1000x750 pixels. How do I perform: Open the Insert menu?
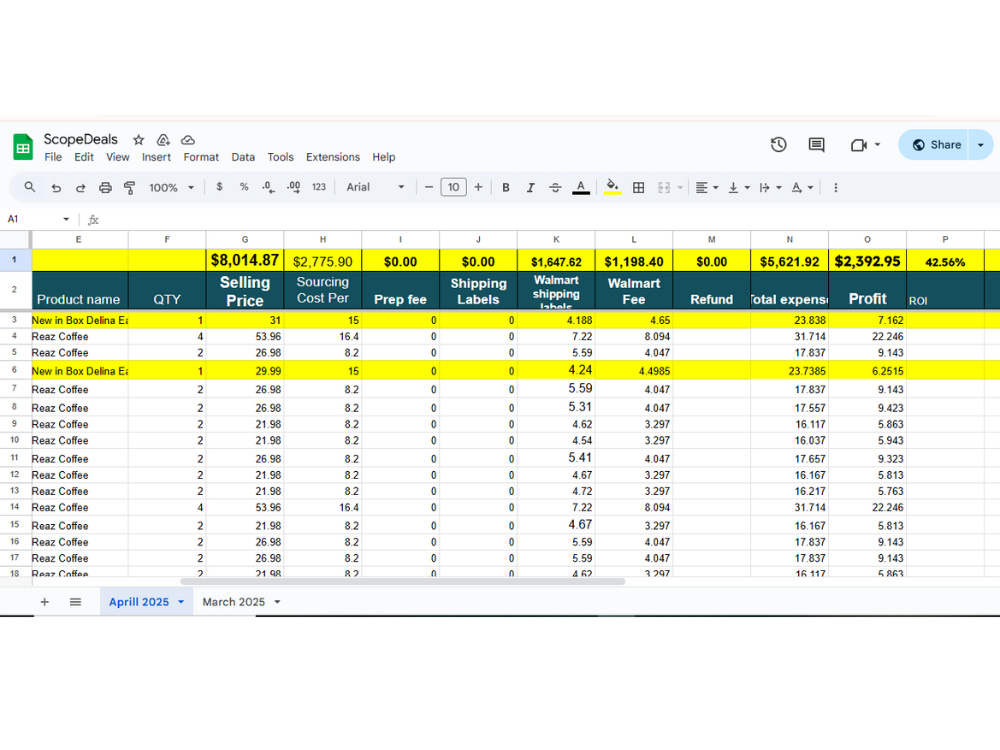156,157
